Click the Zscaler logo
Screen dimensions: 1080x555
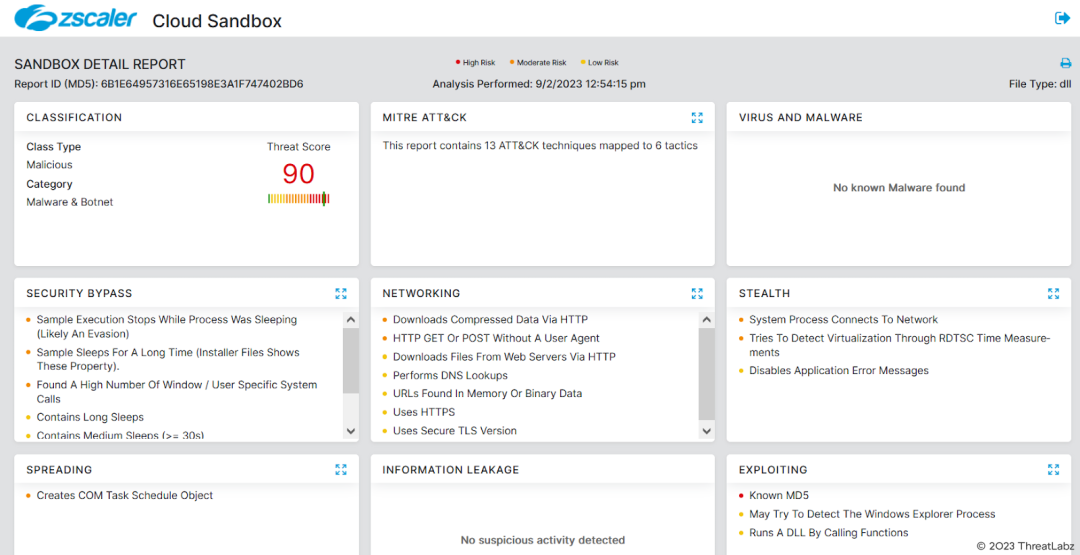point(76,19)
